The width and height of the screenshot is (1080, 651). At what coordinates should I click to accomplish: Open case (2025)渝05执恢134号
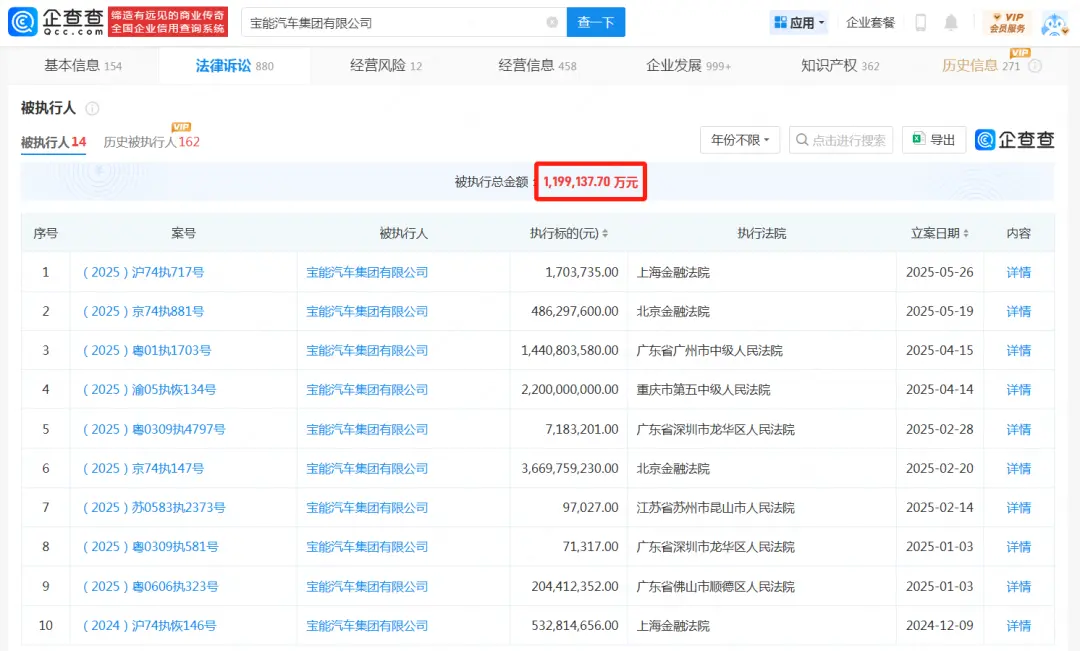click(149, 390)
